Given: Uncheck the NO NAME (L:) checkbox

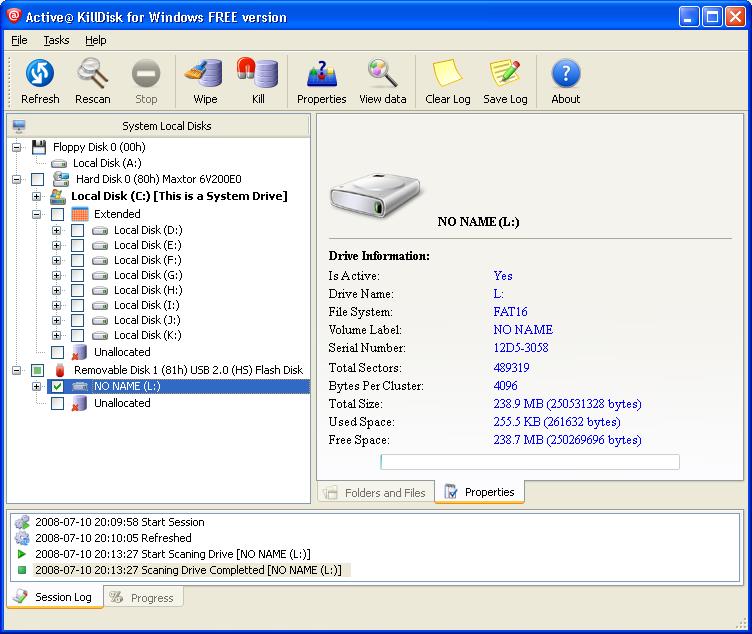Looking at the screenshot, I should coord(58,387).
